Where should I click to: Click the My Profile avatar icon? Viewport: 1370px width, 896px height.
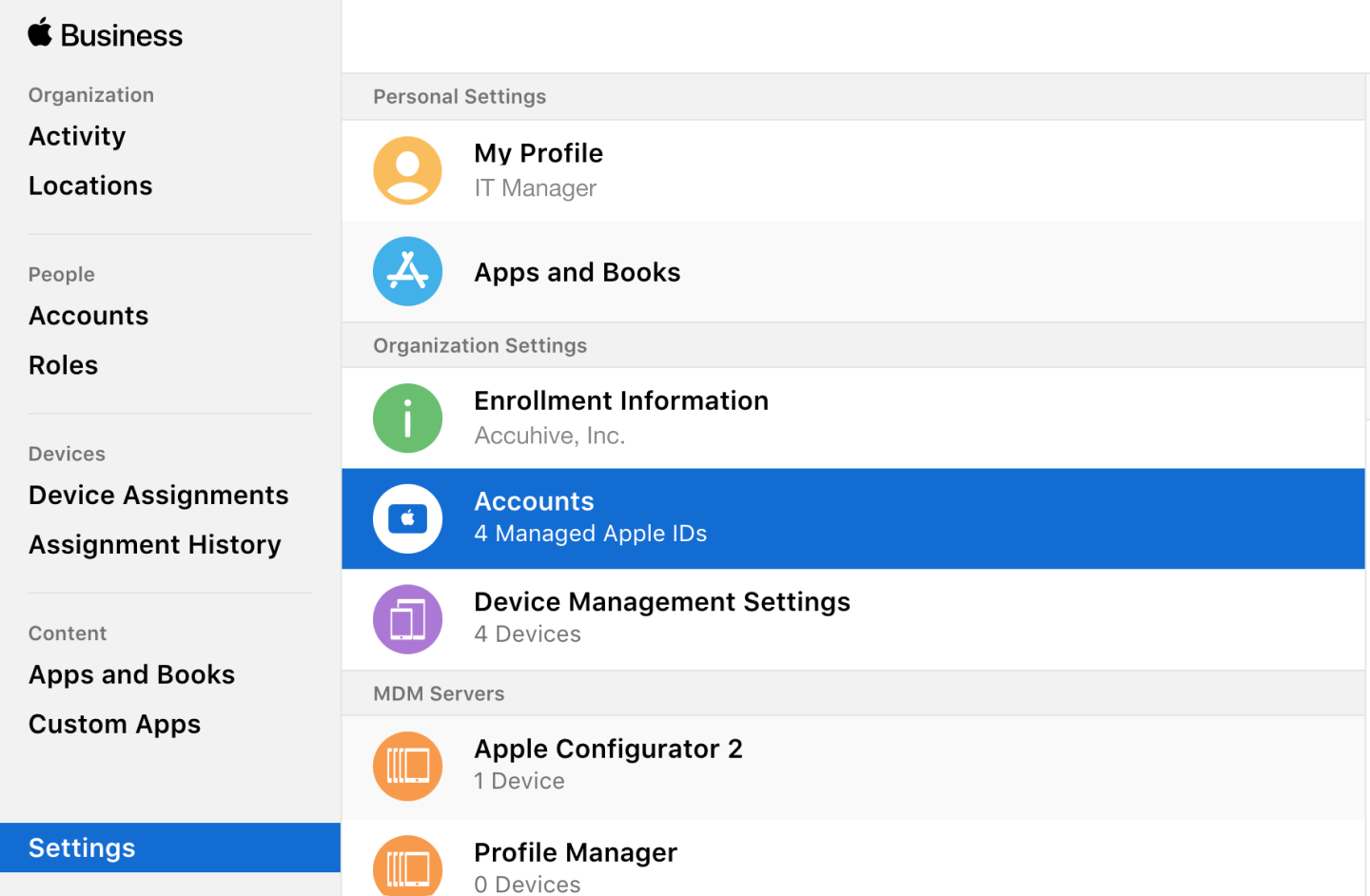(407, 169)
